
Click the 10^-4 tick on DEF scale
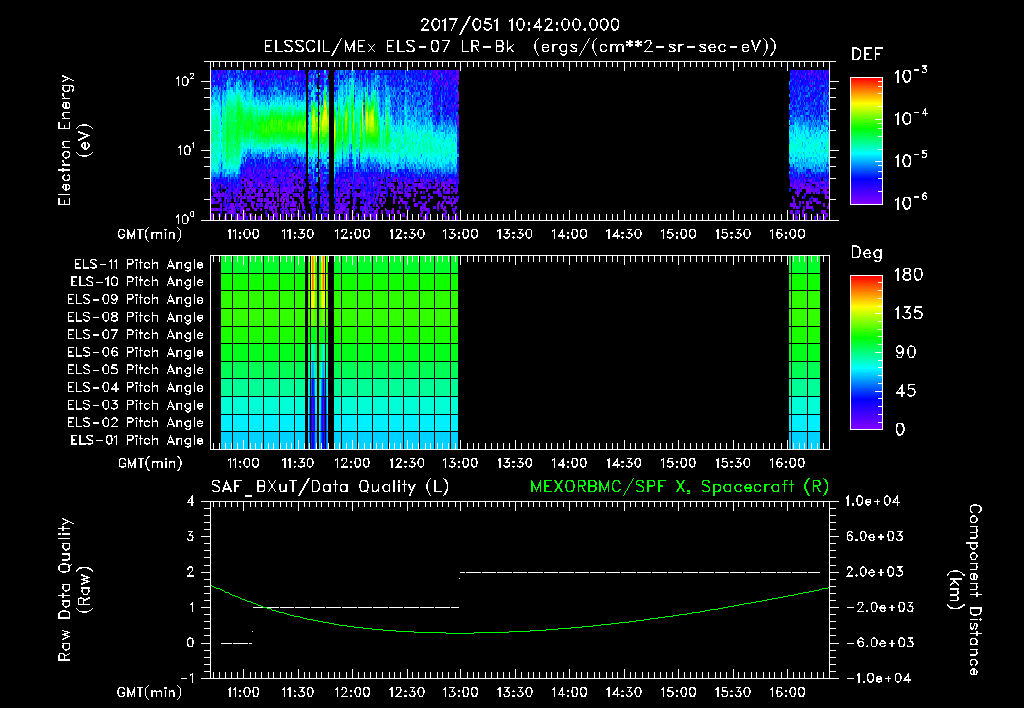911,118
